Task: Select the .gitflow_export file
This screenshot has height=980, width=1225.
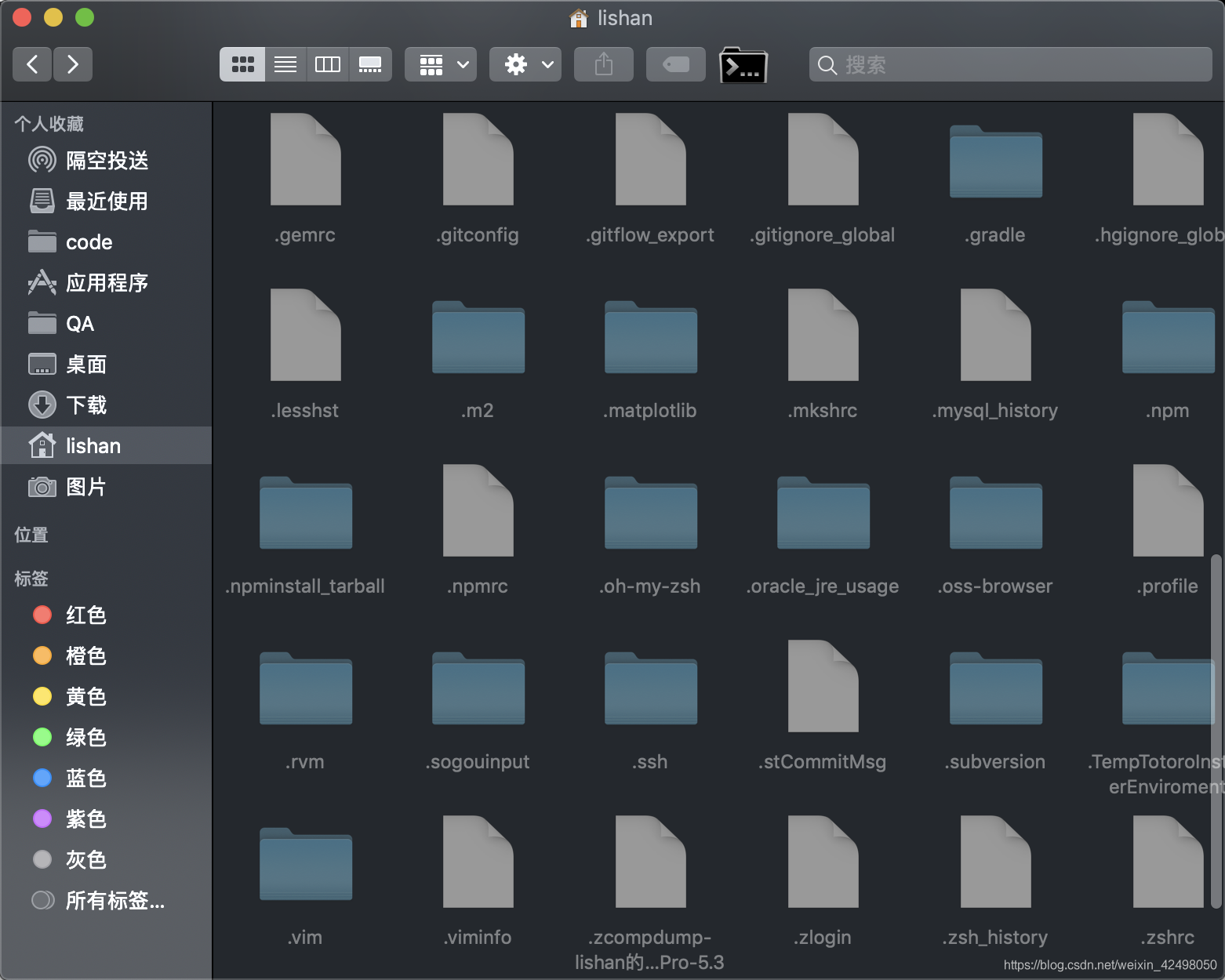Action: click(651, 159)
